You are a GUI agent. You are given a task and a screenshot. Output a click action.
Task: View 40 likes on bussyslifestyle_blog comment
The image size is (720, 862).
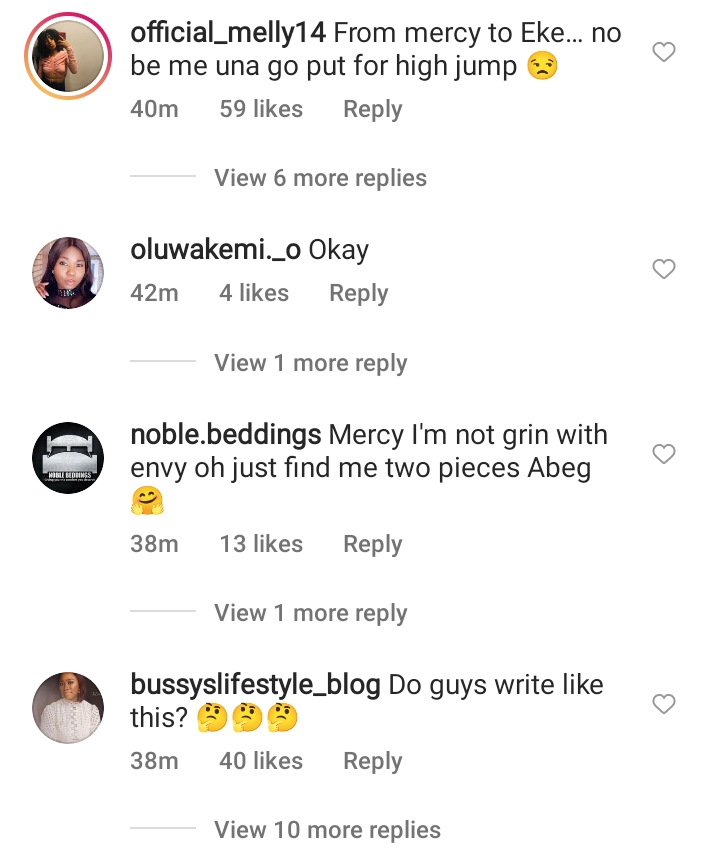point(261,761)
